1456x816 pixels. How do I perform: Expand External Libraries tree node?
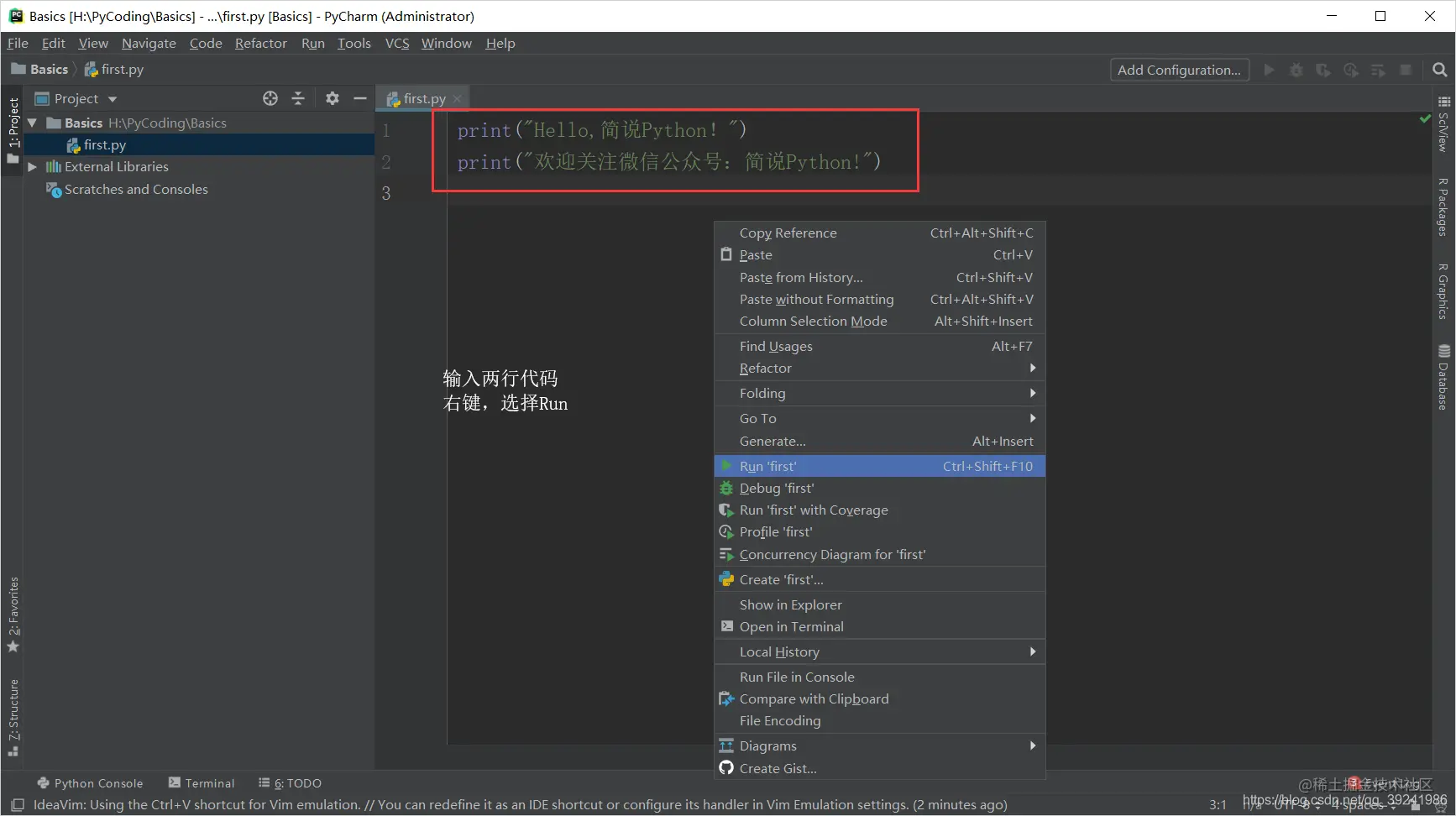coord(32,167)
